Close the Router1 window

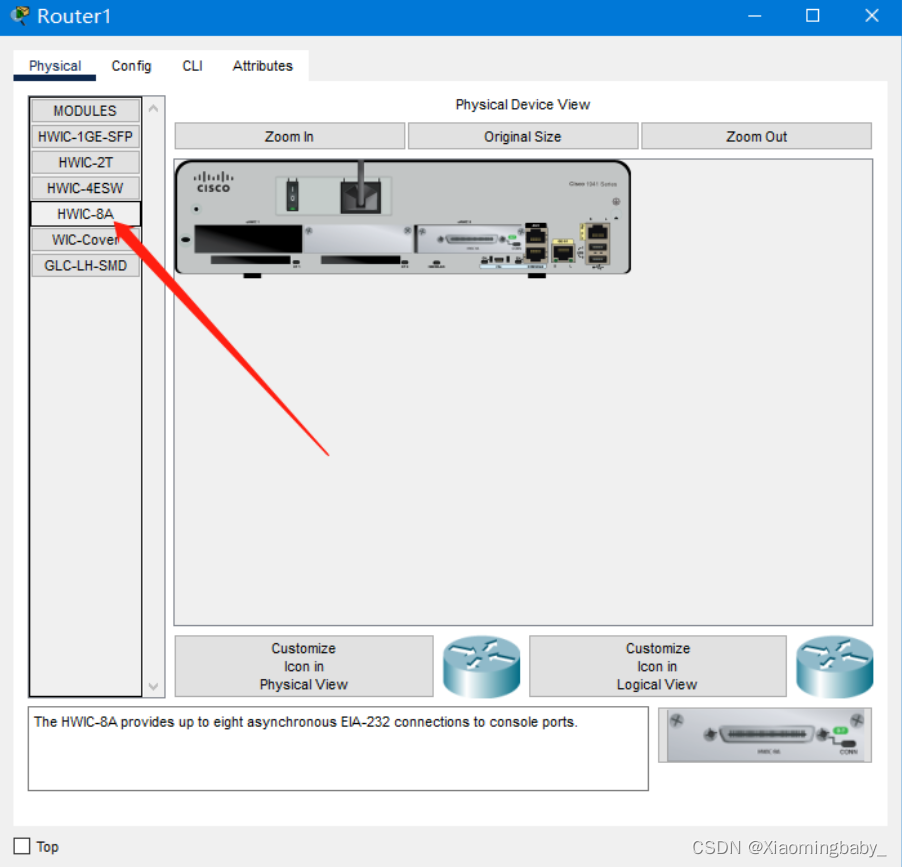(x=872, y=16)
